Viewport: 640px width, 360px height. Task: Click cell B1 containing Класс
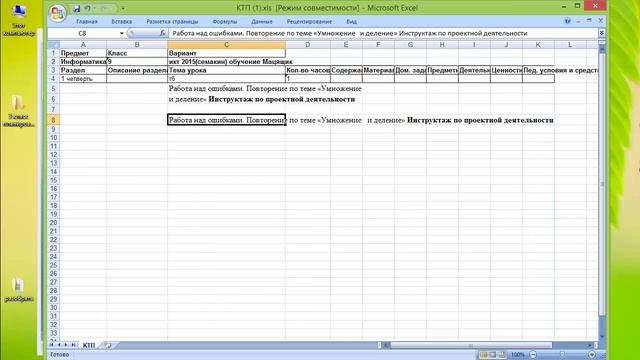point(137,53)
